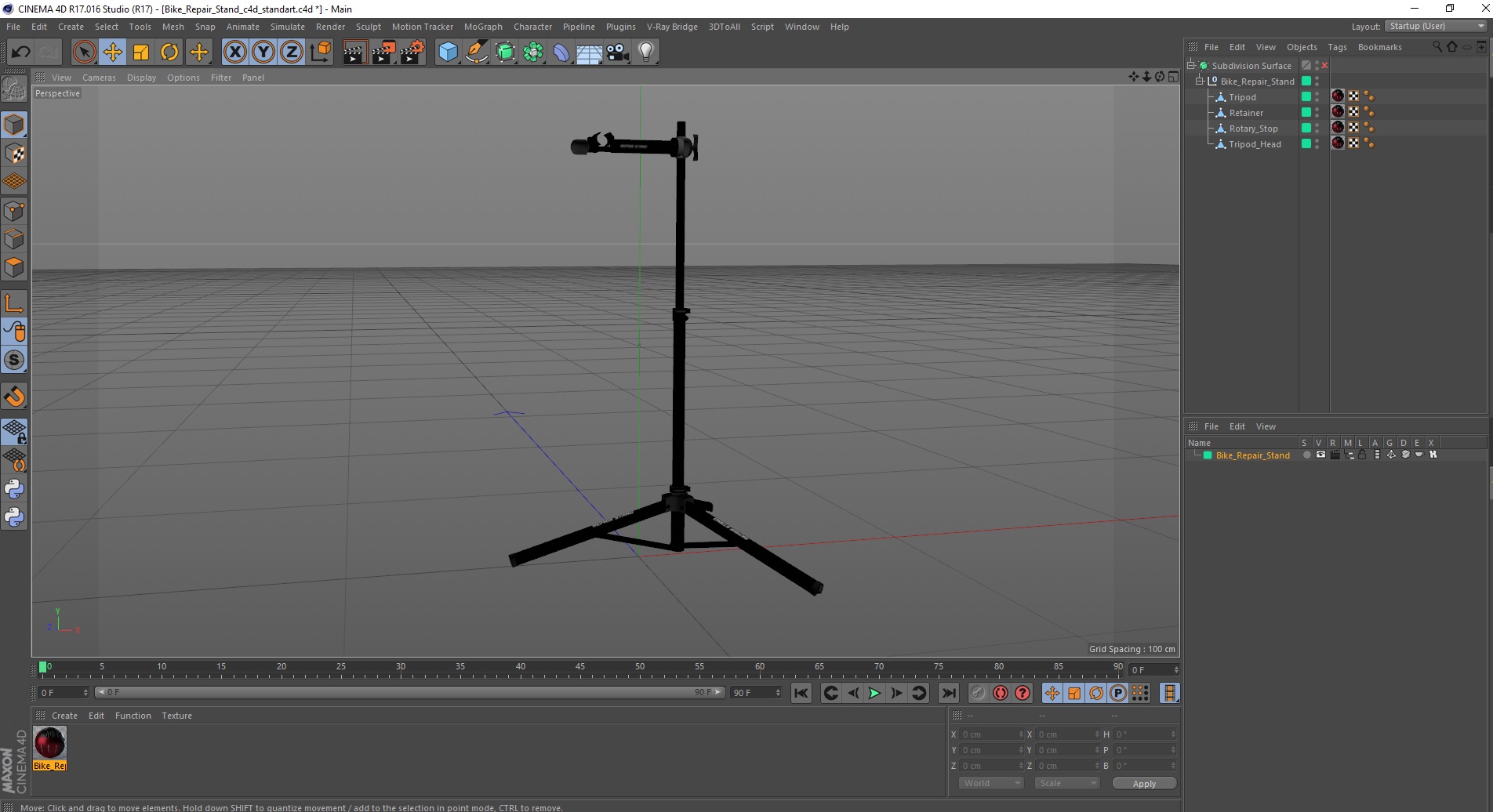Screen dimensions: 1493x812
Task: Toggle visibility dots for Tripod object
Action: coord(1317,96)
